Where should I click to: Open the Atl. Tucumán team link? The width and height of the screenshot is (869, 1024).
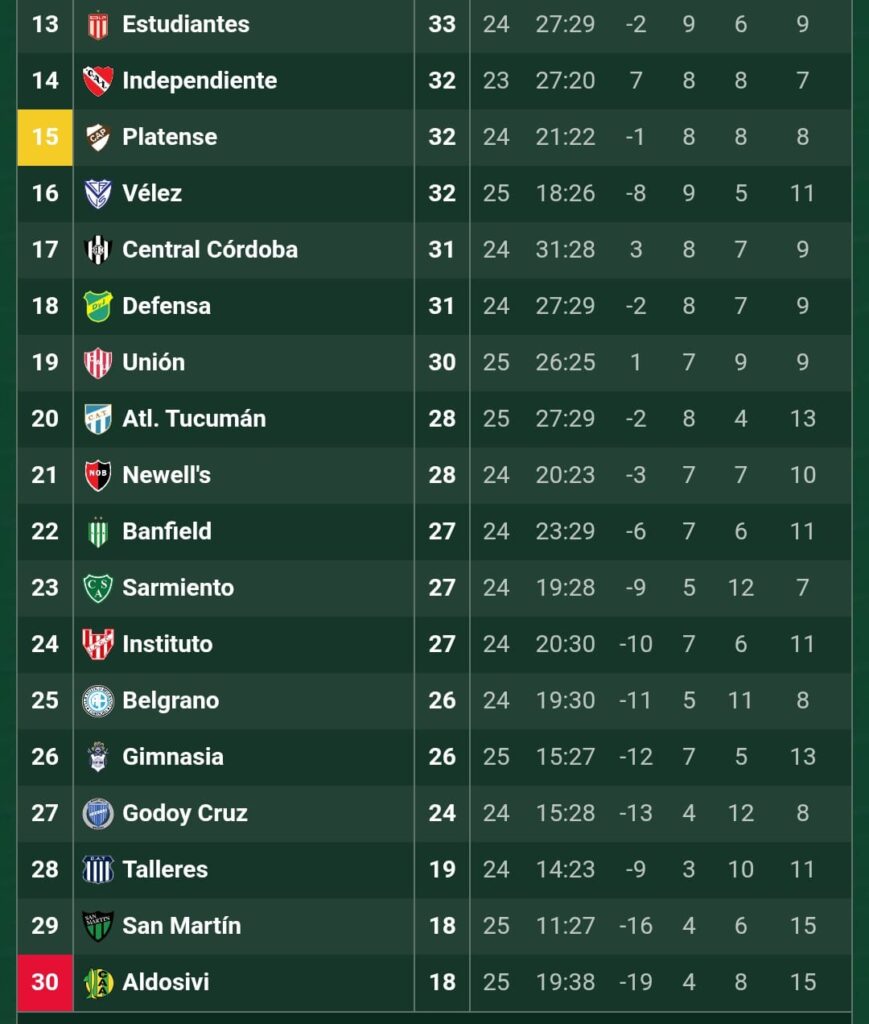(x=194, y=419)
